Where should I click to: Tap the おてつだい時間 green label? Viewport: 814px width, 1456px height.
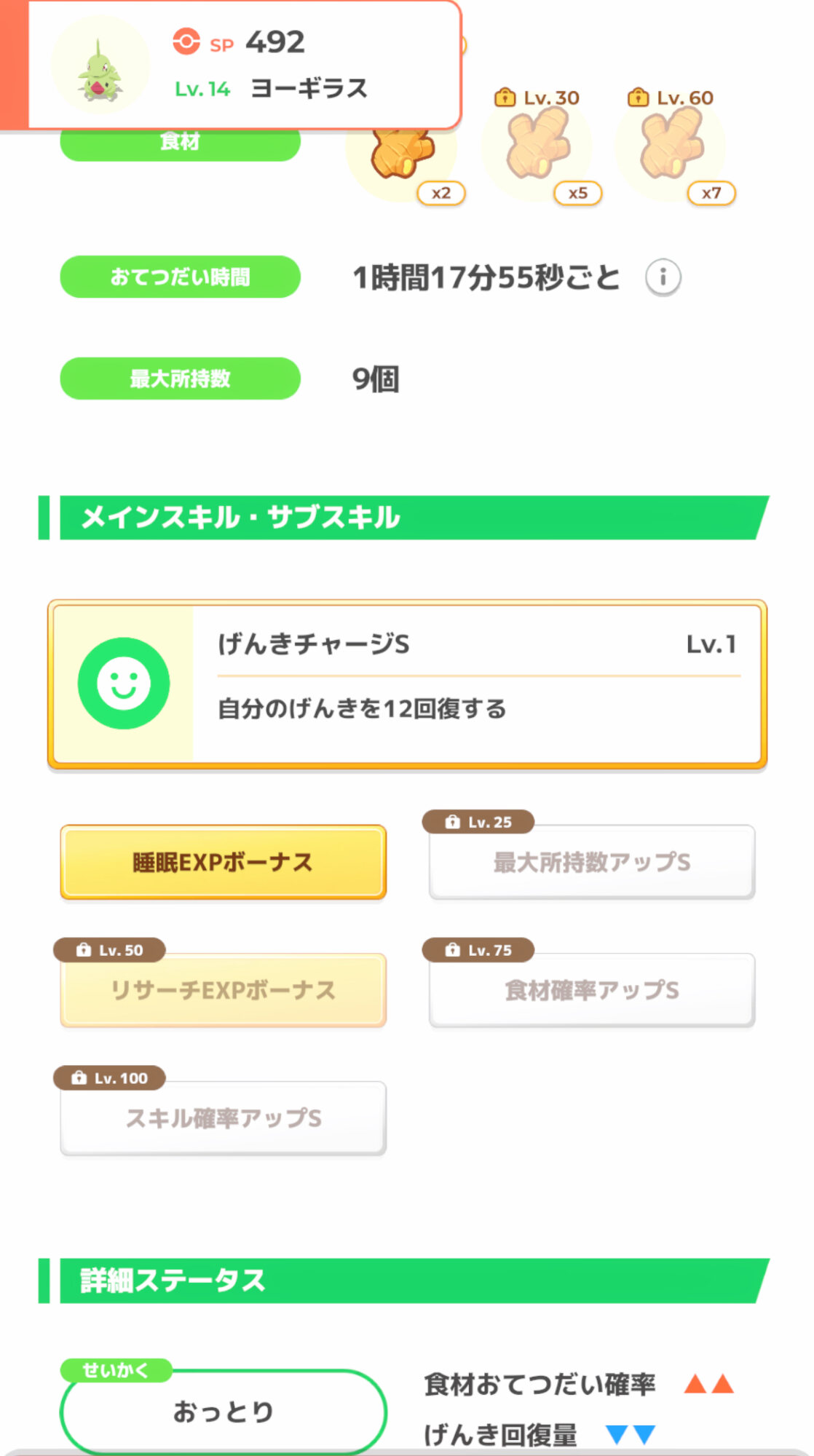[x=180, y=277]
